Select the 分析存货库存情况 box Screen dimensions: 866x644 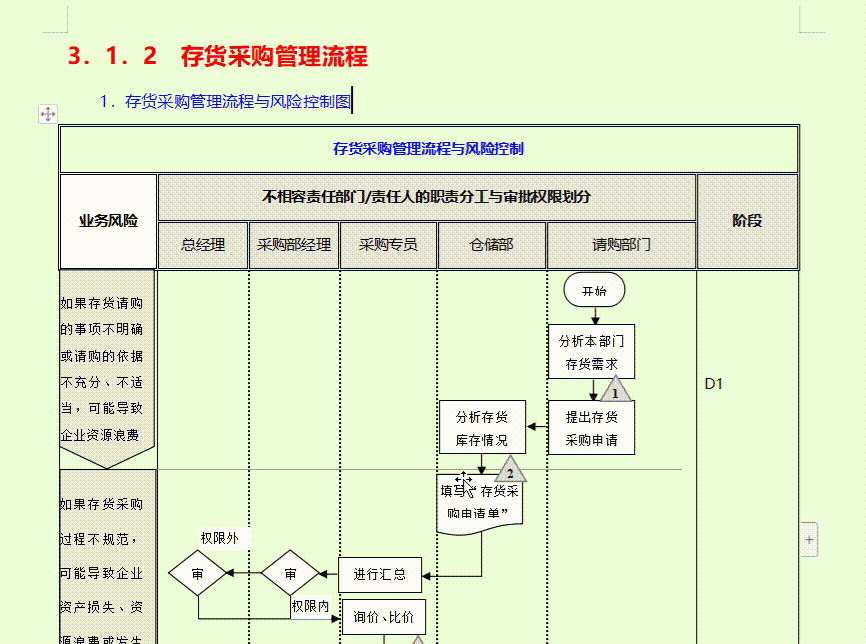pyautogui.click(x=482, y=427)
